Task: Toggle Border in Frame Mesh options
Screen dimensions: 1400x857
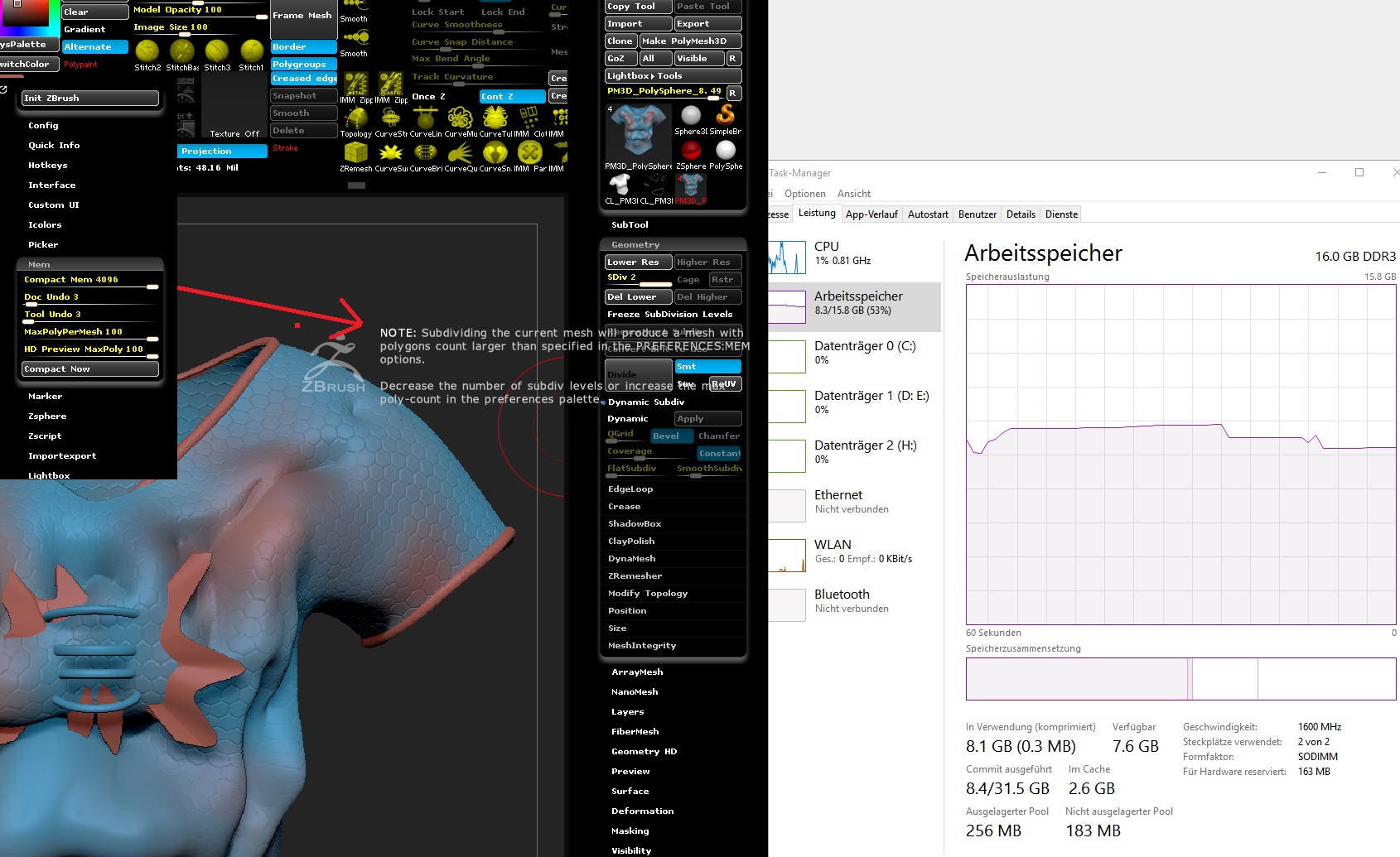Action: tap(304, 47)
